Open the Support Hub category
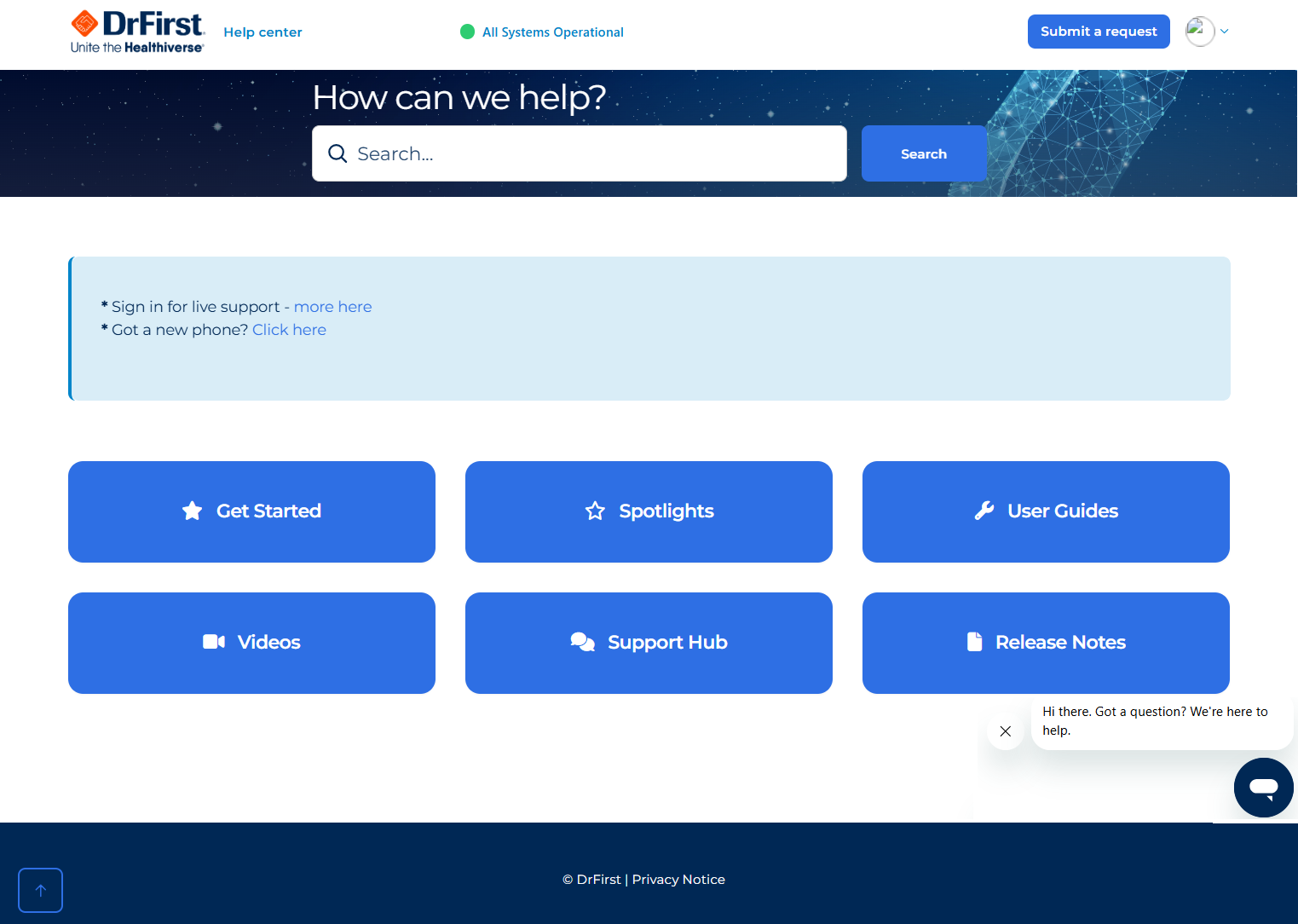Image resolution: width=1298 pixels, height=924 pixels. (x=649, y=643)
